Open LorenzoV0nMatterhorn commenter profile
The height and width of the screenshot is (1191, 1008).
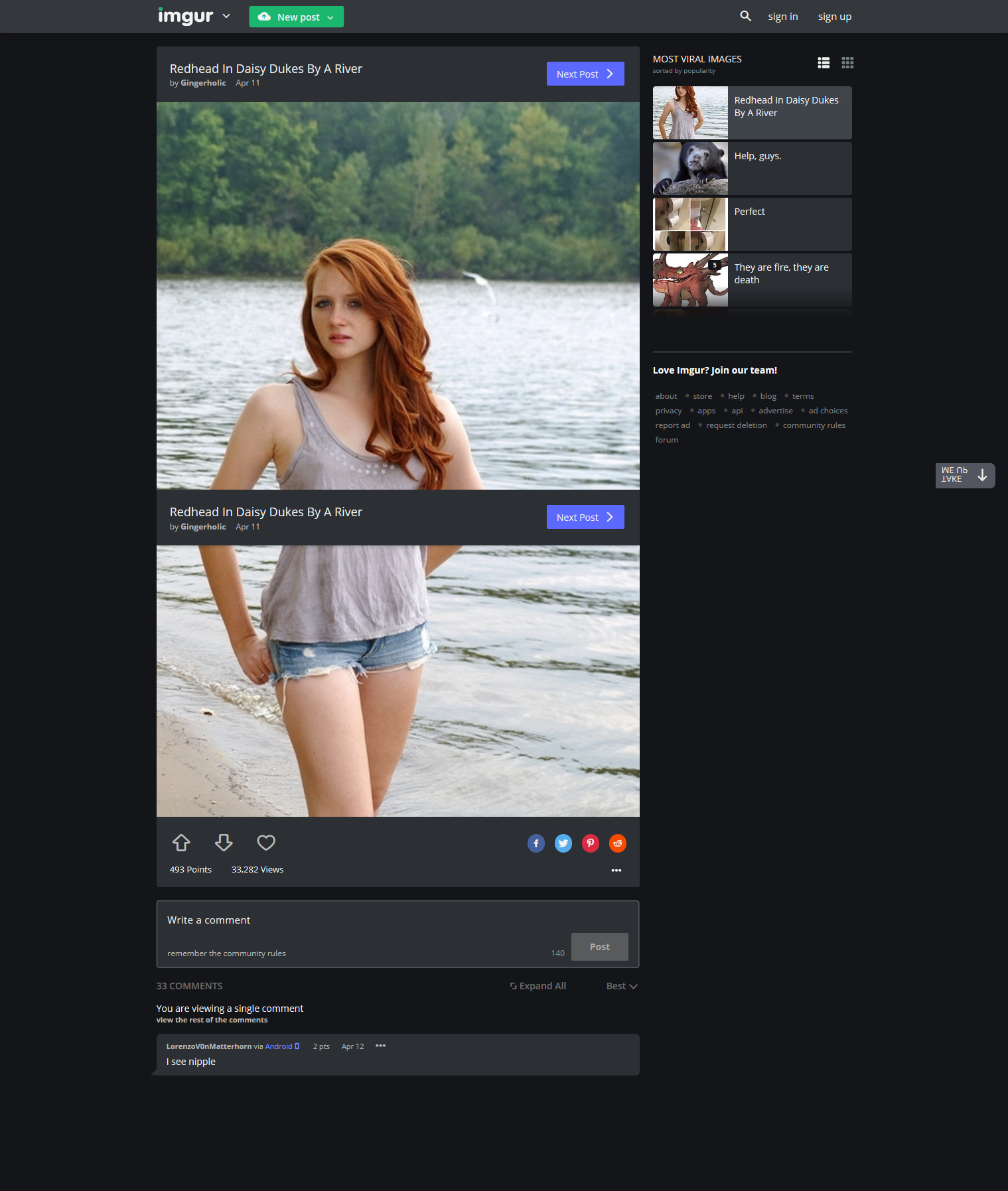click(209, 1046)
